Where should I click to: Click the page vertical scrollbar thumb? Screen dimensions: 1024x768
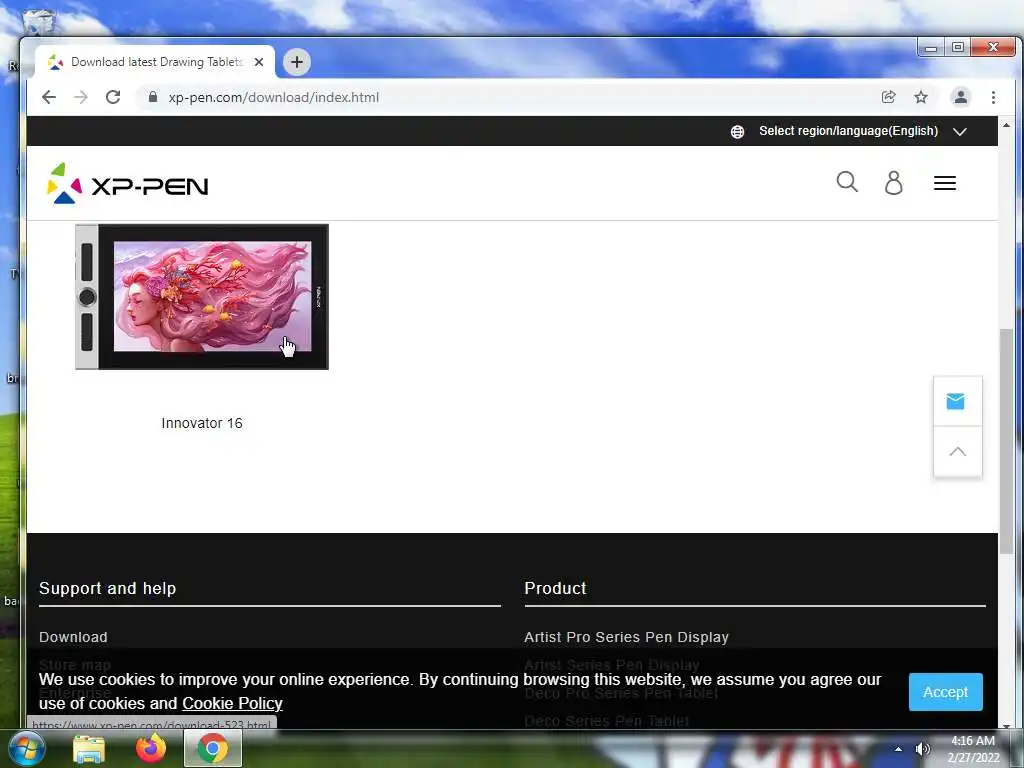(1006, 441)
